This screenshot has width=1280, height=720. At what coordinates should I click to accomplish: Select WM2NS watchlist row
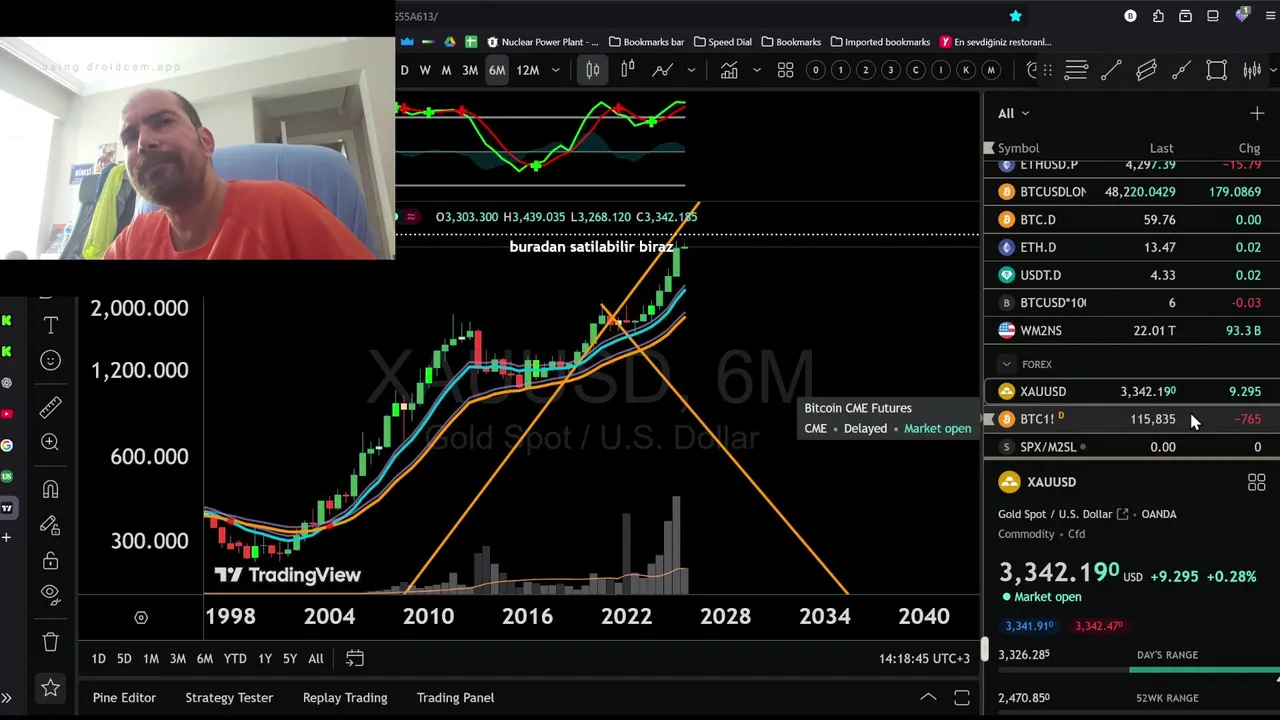(x=1132, y=330)
